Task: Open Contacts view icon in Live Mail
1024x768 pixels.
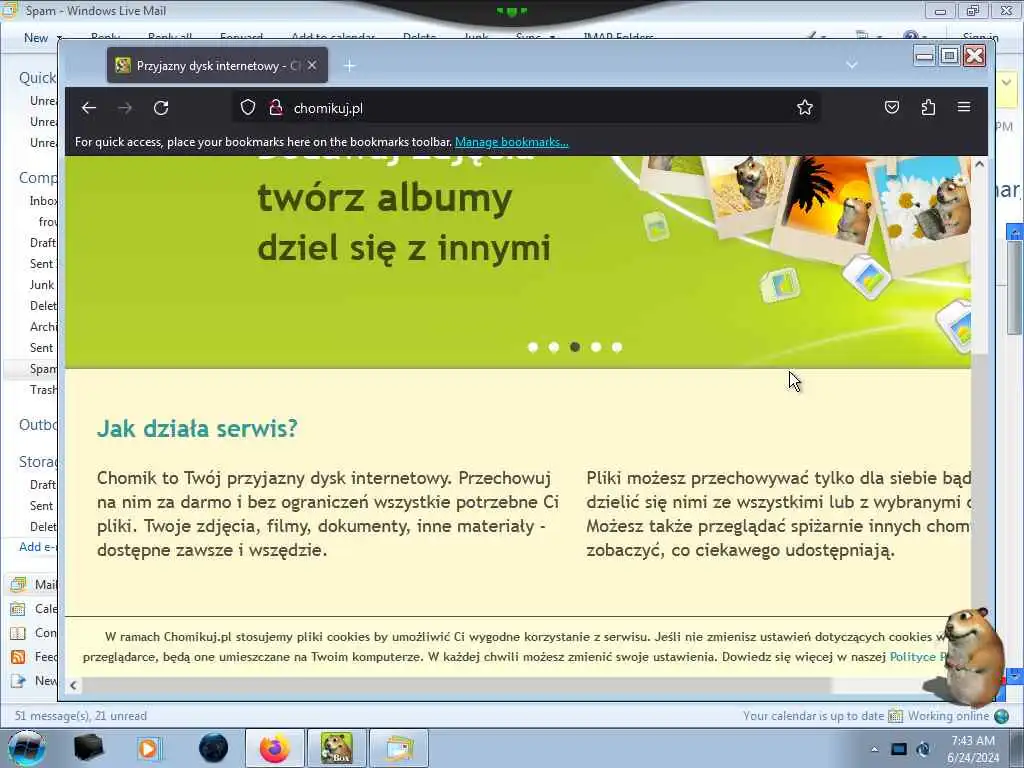Action: pos(18,633)
